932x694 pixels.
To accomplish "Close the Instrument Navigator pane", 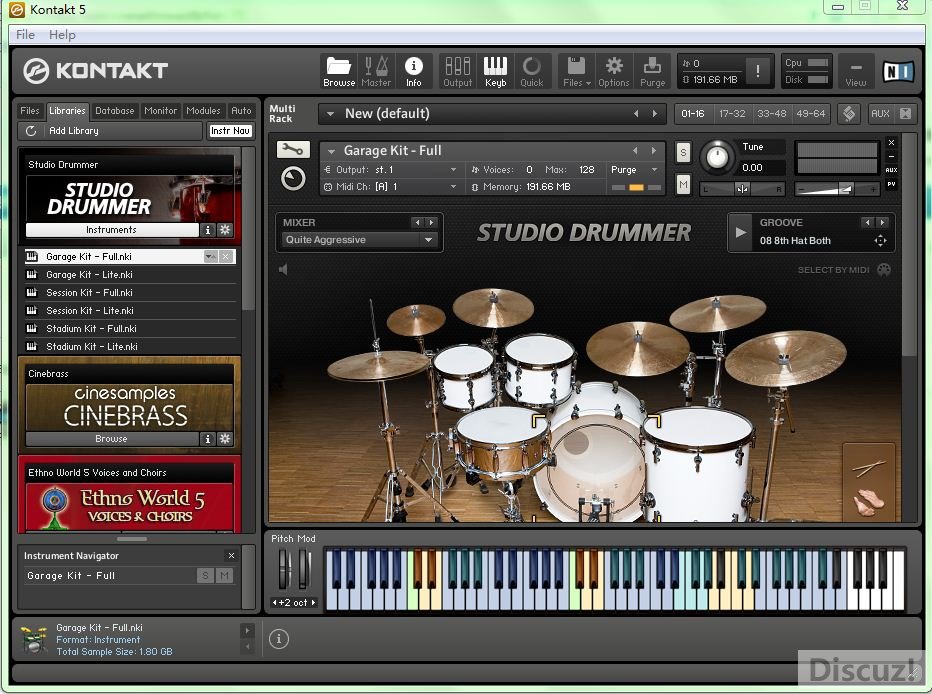I will tap(231, 556).
